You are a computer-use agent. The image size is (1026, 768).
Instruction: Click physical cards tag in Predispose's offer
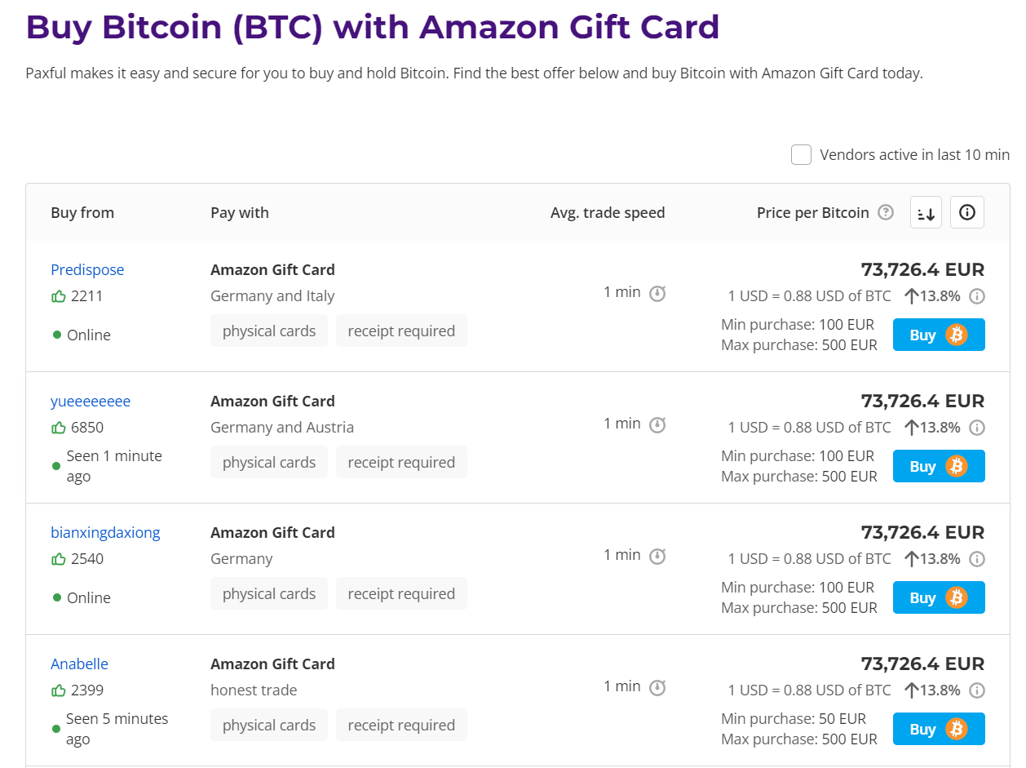tap(269, 331)
